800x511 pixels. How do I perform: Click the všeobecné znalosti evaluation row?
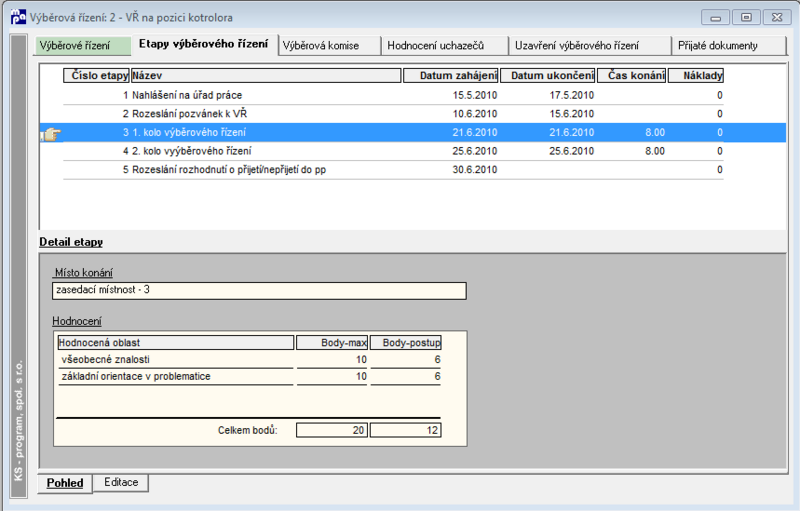pyautogui.click(x=249, y=360)
